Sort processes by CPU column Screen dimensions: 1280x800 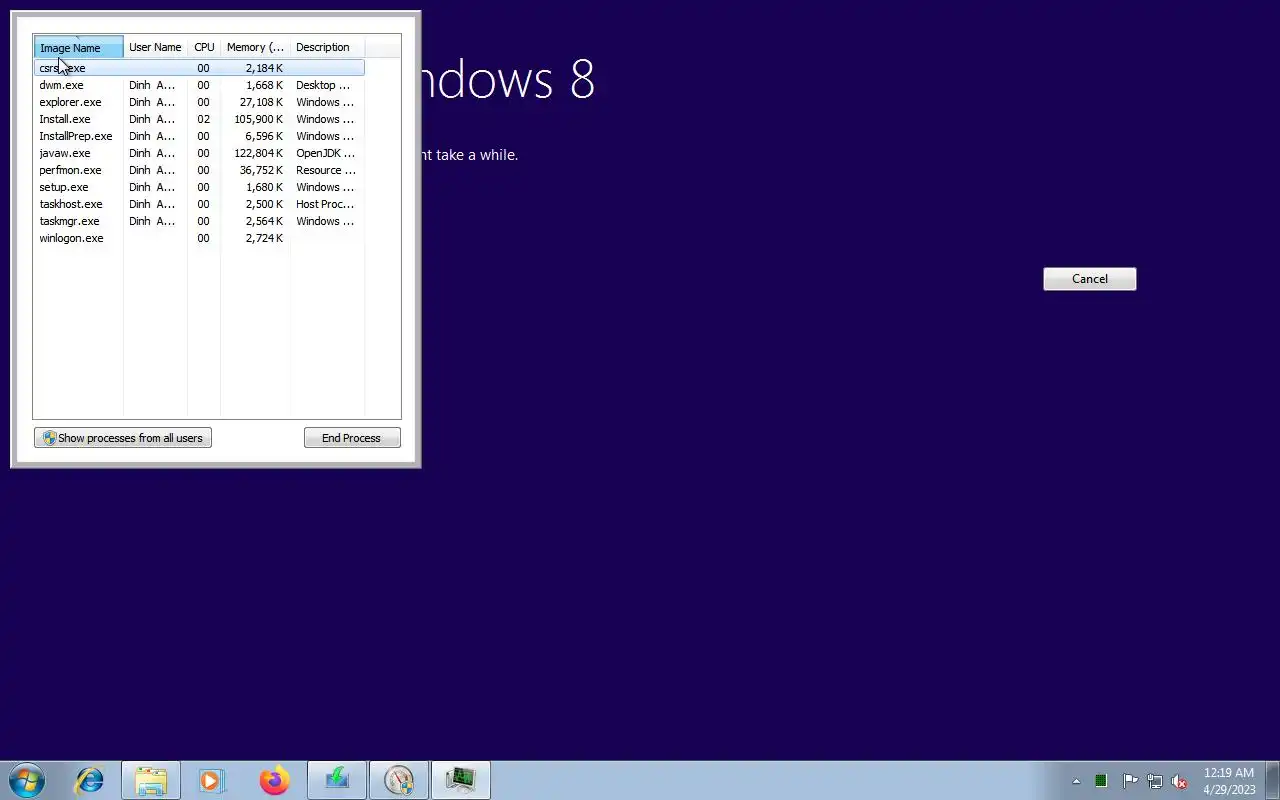[204, 47]
